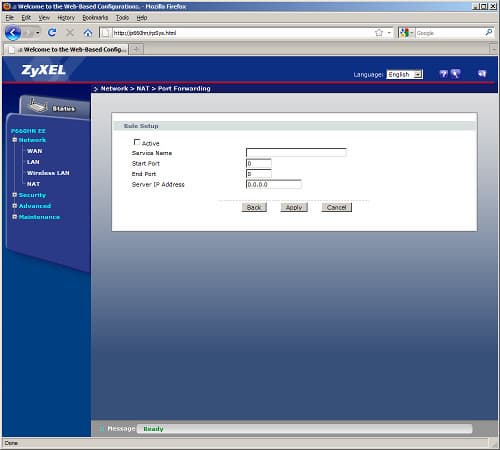500x450 pixels.
Task: Click the Rule Setup section heading
Action: 141,126
